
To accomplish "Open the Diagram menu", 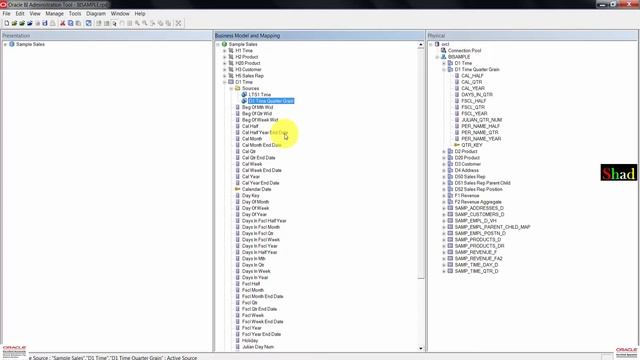I will coord(96,13).
